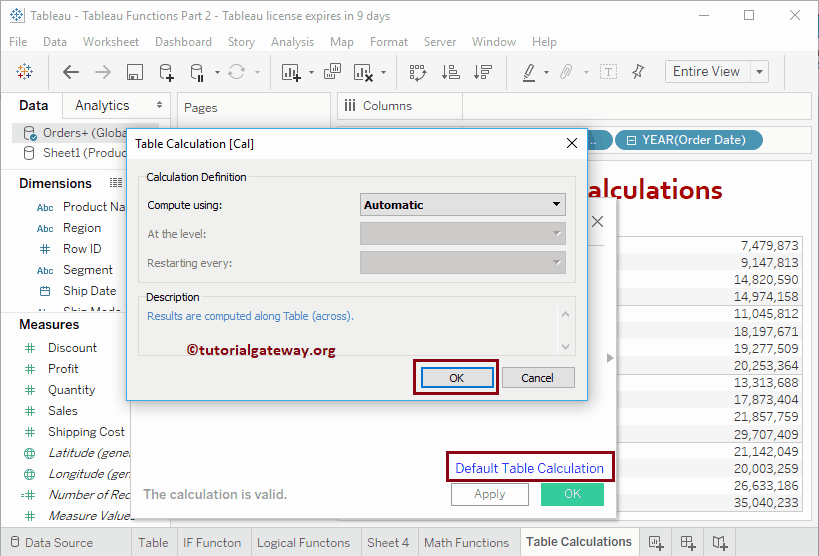Image resolution: width=819 pixels, height=556 pixels.
Task: Click the Clear Sheet icon
Action: coord(363,72)
